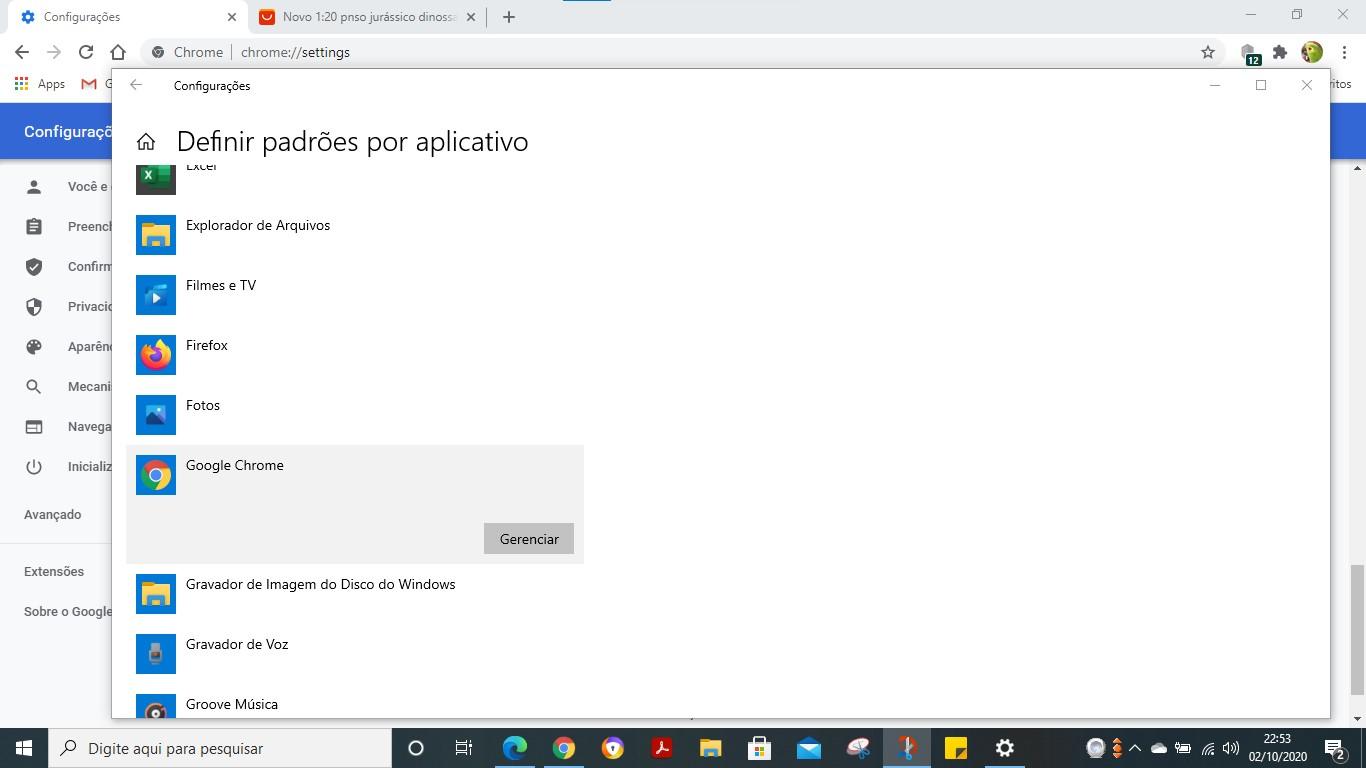Click Chrome browser back arrow
Viewport: 1366px width, 768px height.
tap(22, 52)
